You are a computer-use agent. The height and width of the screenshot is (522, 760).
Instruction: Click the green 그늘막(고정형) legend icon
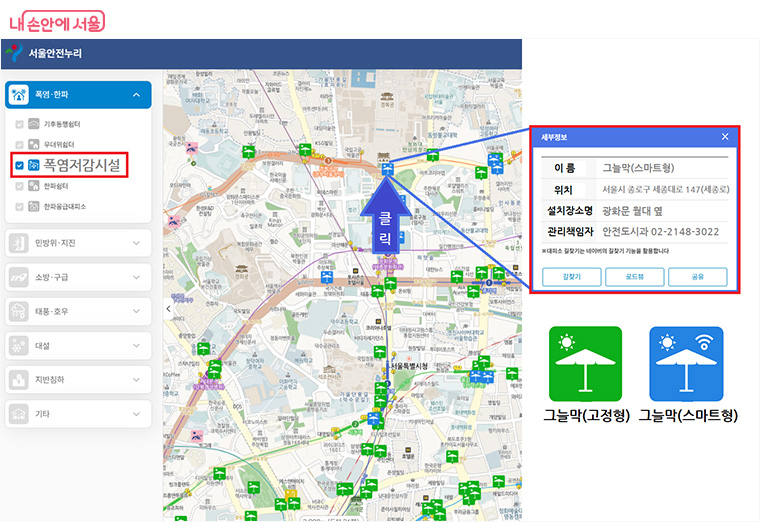coord(585,364)
